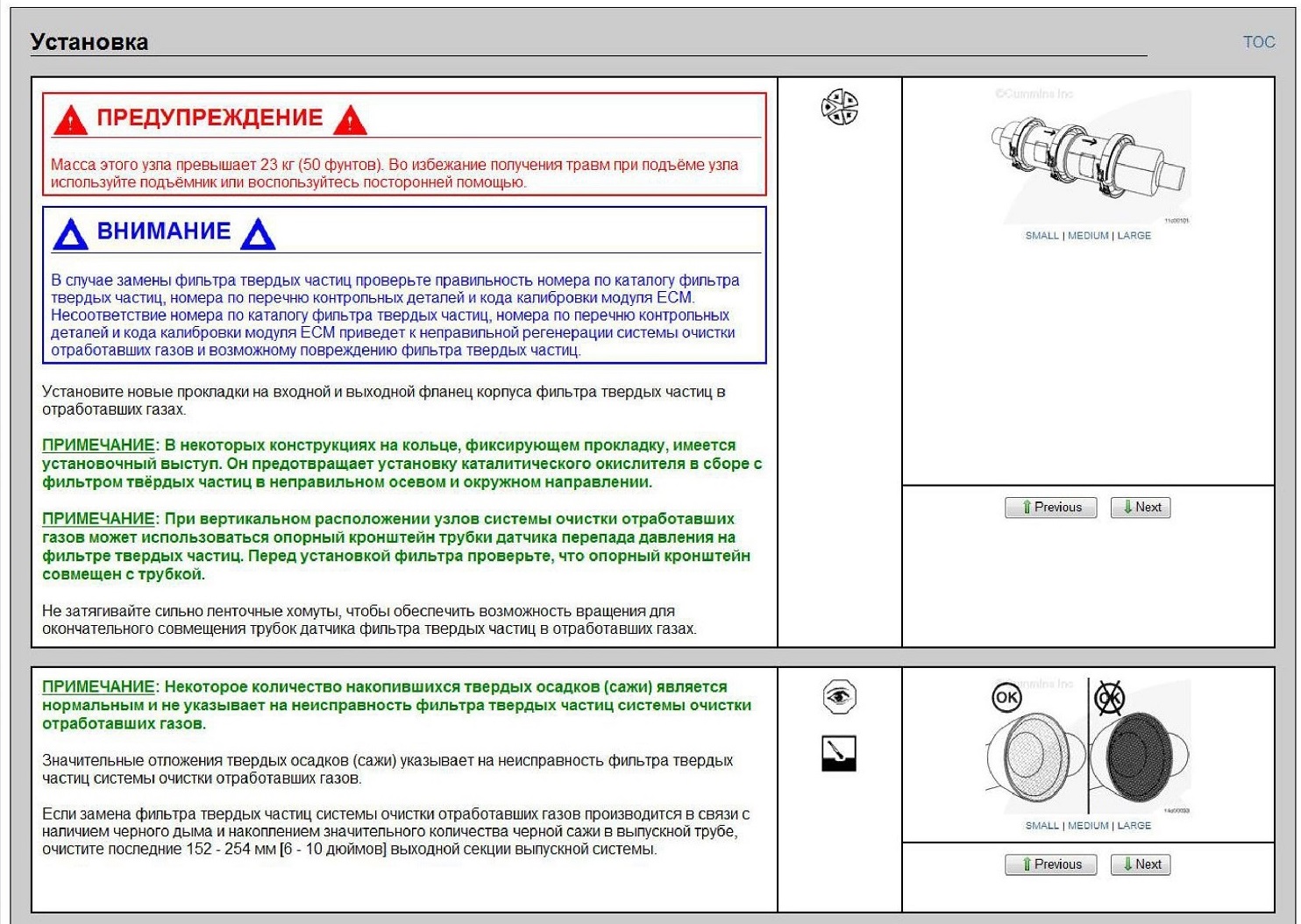This screenshot has height=924, width=1301.
Task: Click the Previous button under the soot illustration
Action: [x=1050, y=864]
